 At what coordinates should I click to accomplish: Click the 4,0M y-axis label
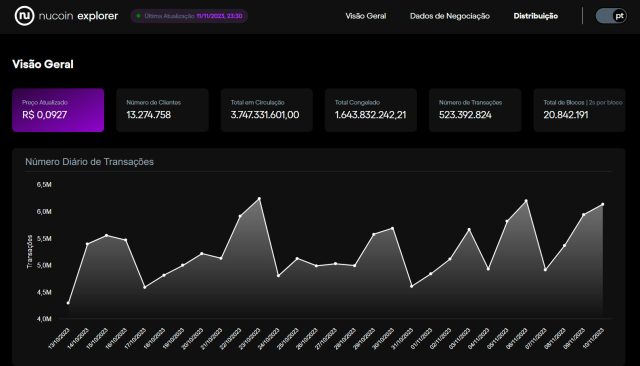(x=44, y=319)
